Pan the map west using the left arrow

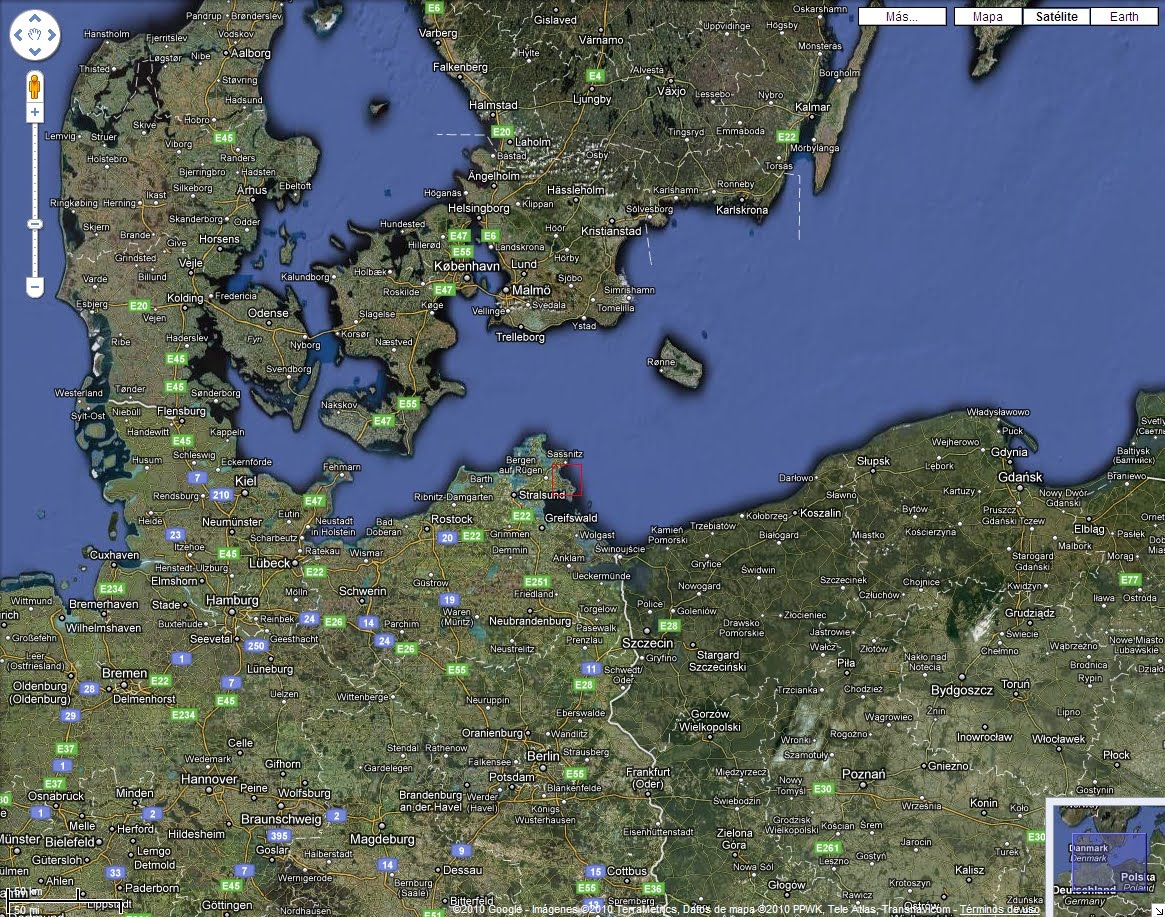(17, 35)
